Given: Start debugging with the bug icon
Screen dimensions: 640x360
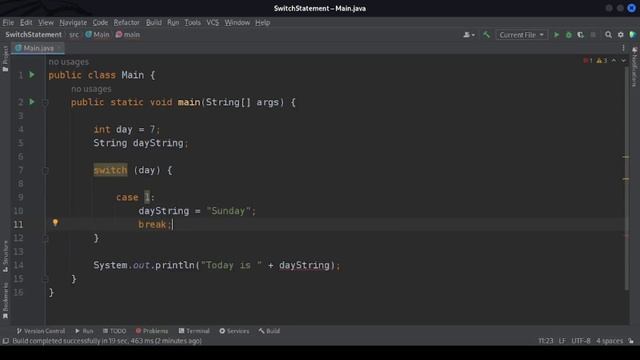Looking at the screenshot, I should 569,35.
